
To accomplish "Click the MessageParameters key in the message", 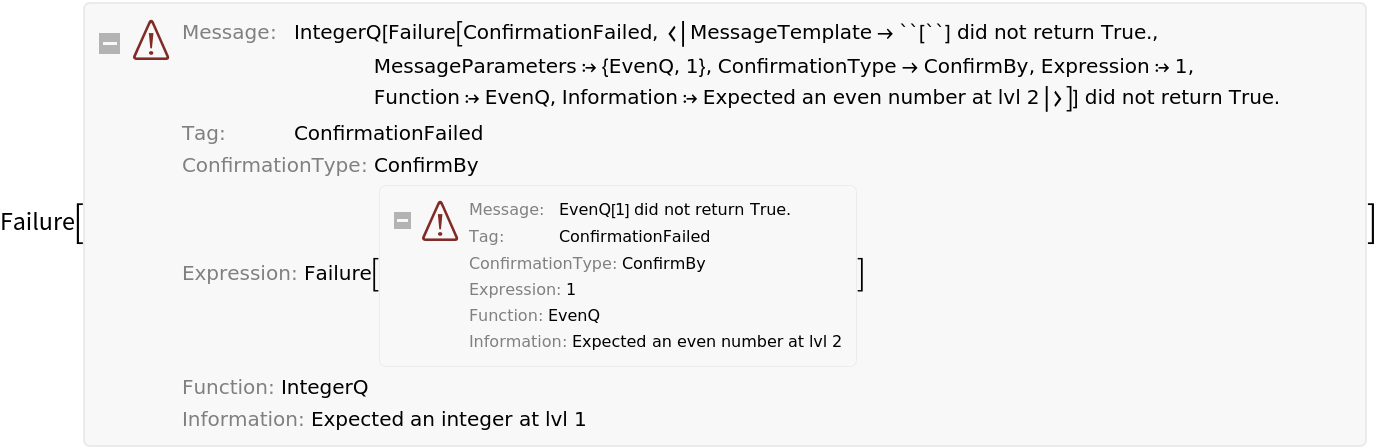I will click(x=475, y=67).
